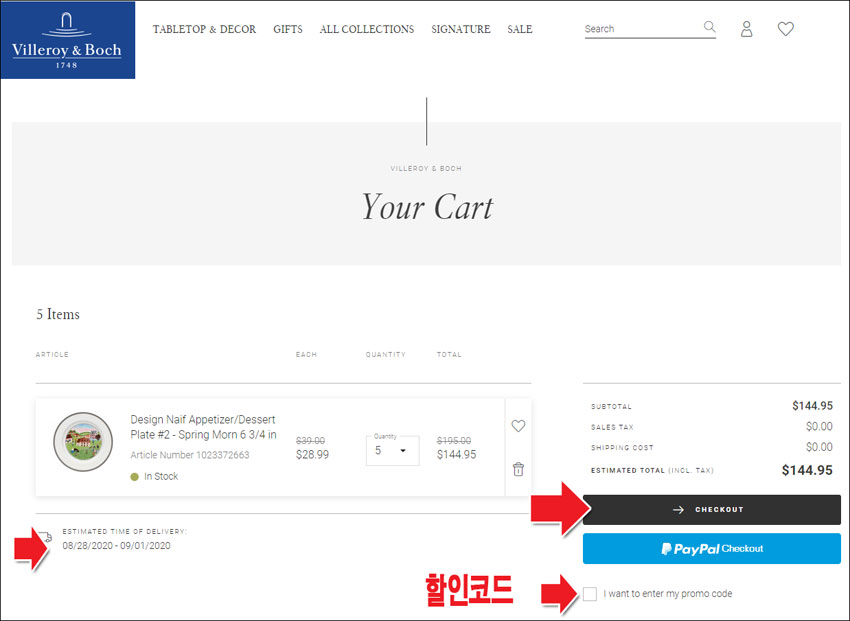Open Tabletop & Decor menu
This screenshot has width=850, height=621.
[x=204, y=29]
